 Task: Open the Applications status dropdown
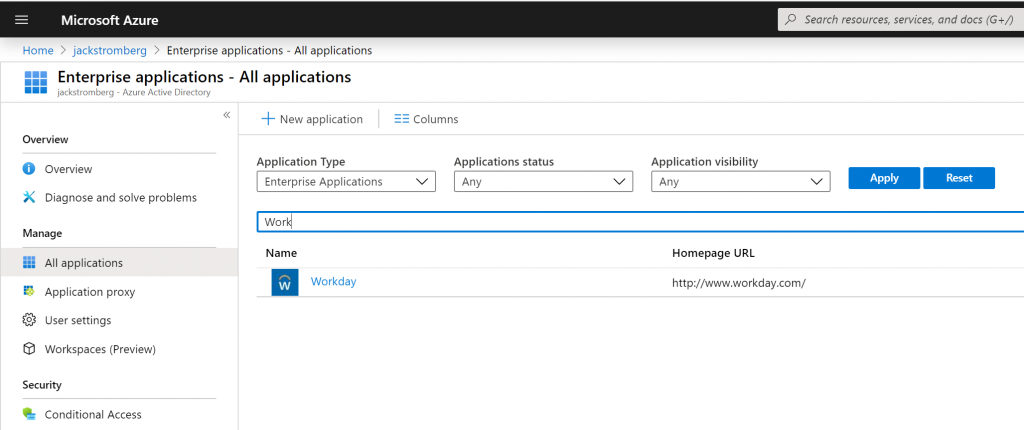(x=543, y=182)
